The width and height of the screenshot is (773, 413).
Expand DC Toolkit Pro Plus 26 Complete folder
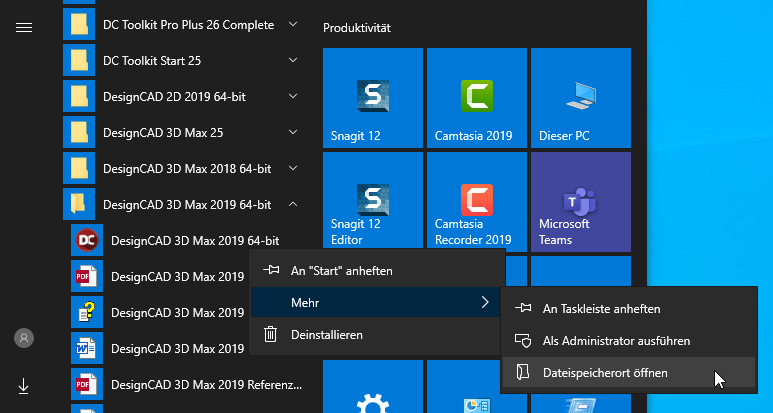185,23
